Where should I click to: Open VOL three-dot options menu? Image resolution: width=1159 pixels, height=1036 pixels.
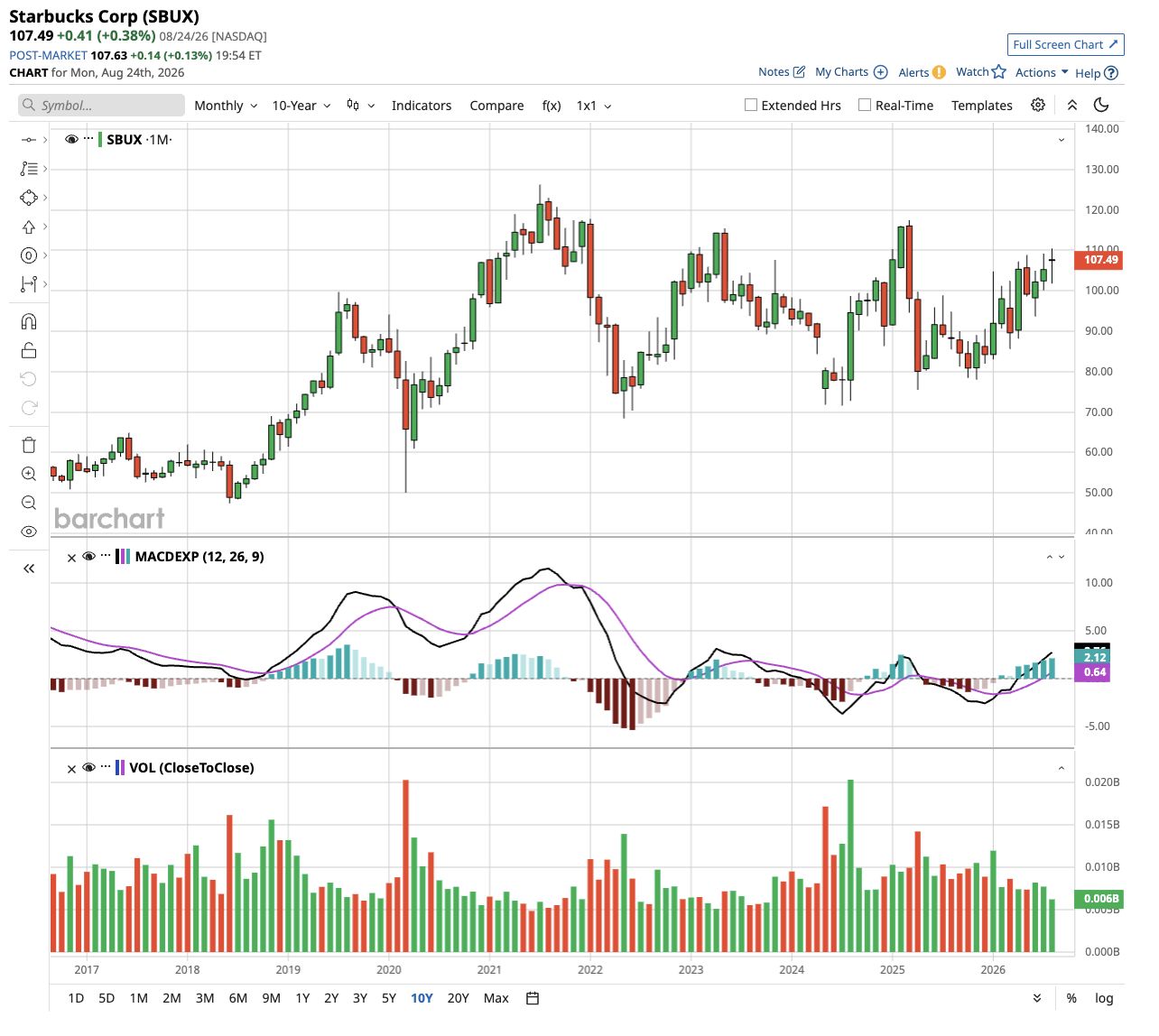pyautogui.click(x=106, y=768)
